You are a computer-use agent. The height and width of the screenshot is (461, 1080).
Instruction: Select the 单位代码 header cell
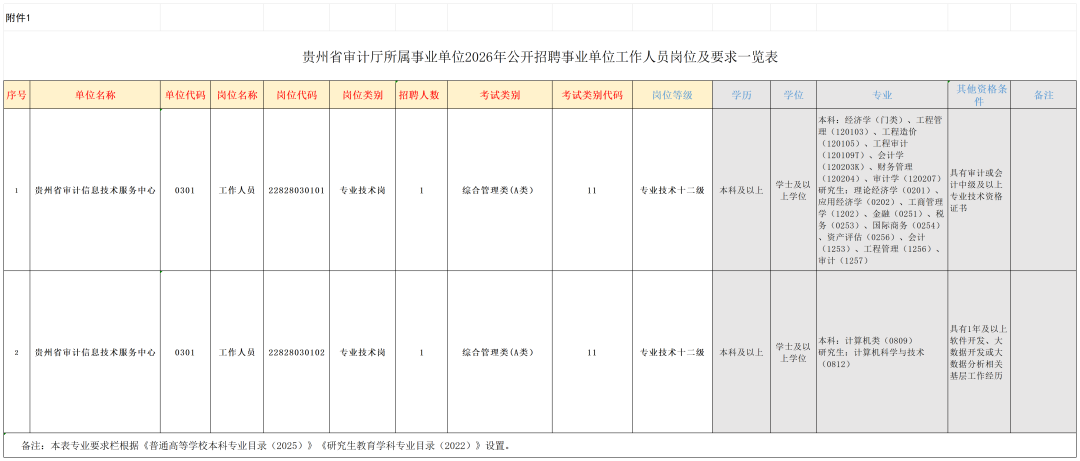[x=185, y=96]
